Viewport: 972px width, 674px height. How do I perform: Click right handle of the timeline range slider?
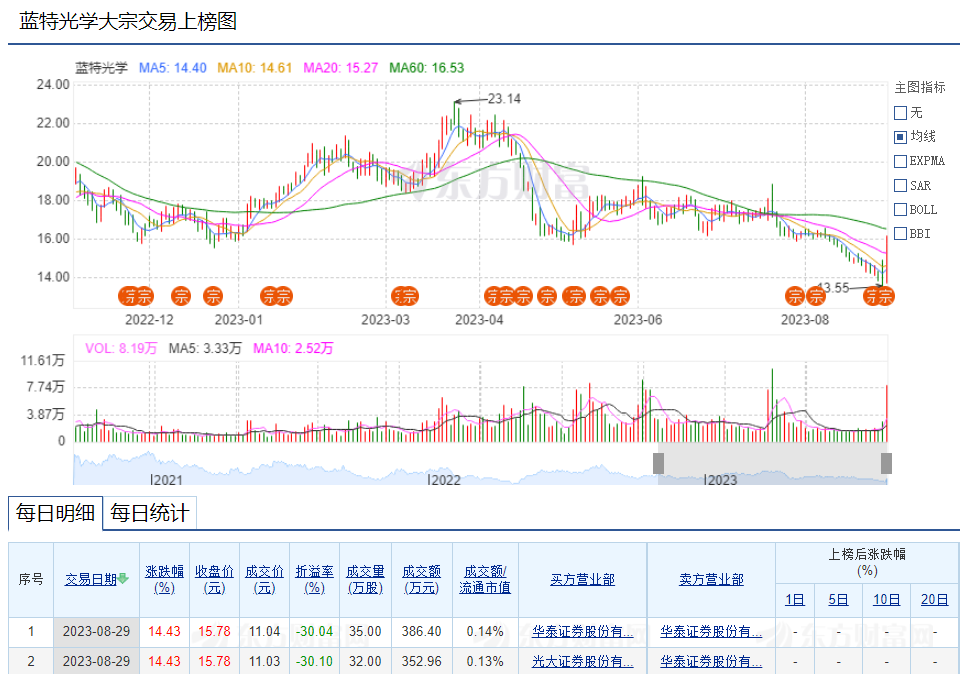click(x=886, y=463)
